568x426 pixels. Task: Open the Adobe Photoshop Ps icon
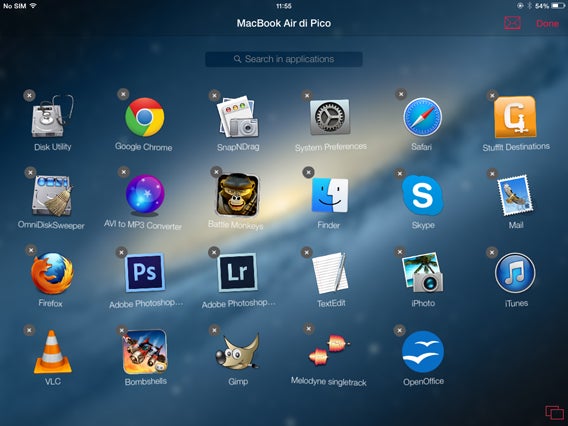pyautogui.click(x=145, y=273)
